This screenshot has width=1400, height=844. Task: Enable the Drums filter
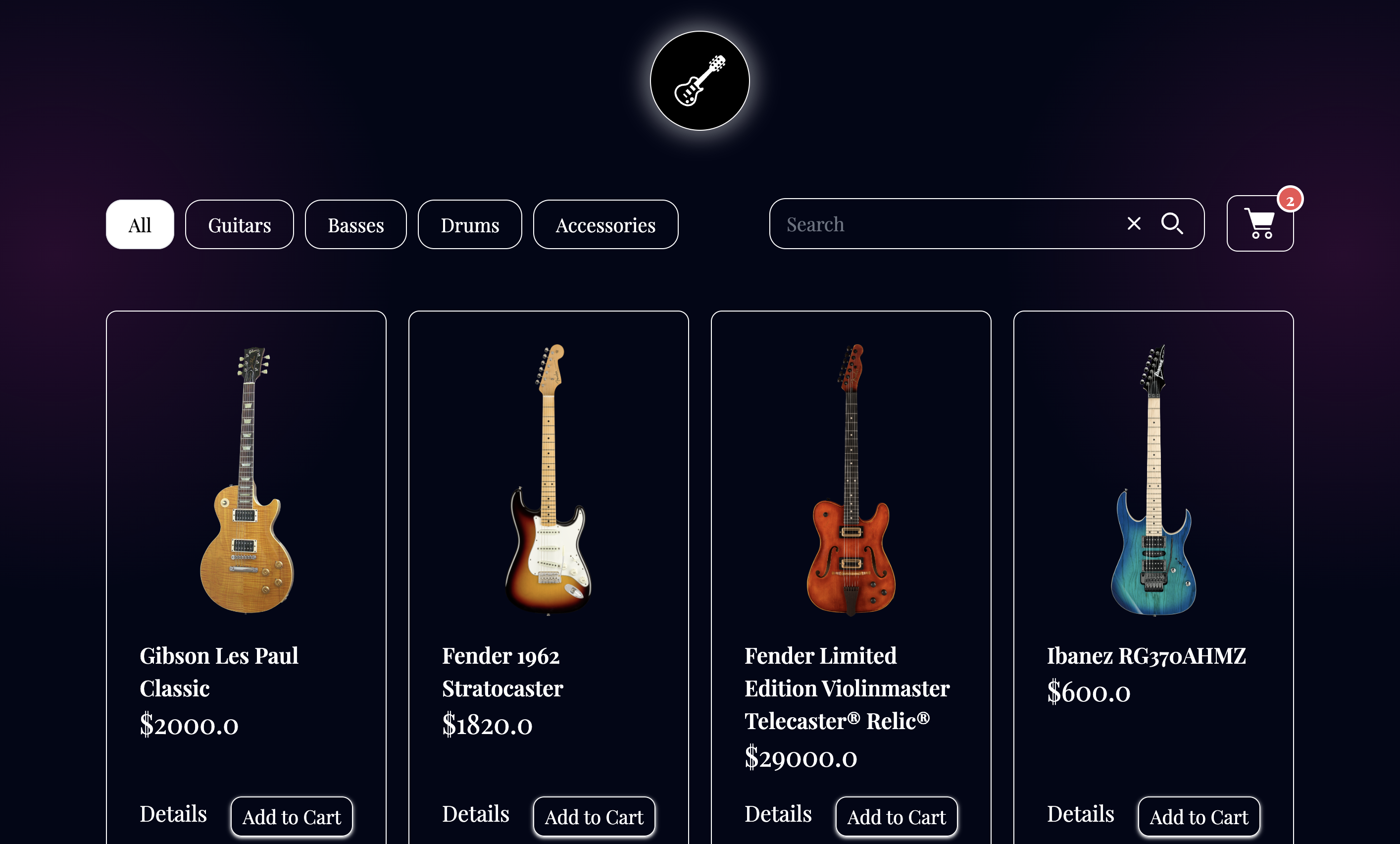tap(469, 224)
